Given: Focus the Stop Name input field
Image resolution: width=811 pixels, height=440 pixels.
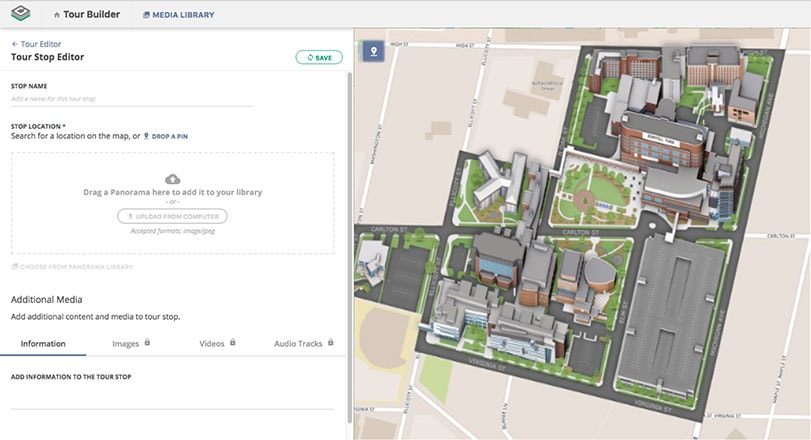Looking at the screenshot, I should 132,99.
